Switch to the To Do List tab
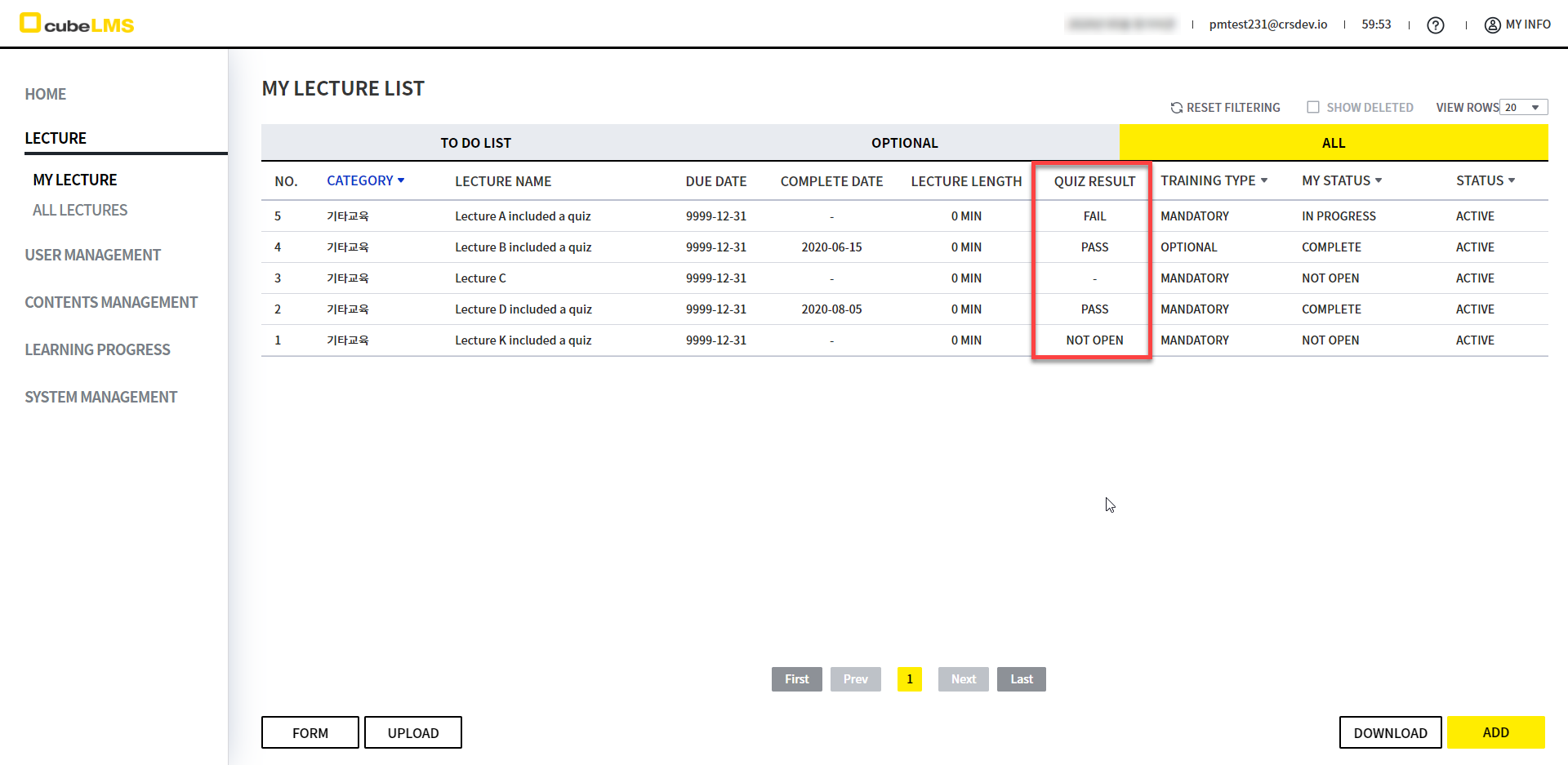The height and width of the screenshot is (765, 1568). (x=475, y=143)
